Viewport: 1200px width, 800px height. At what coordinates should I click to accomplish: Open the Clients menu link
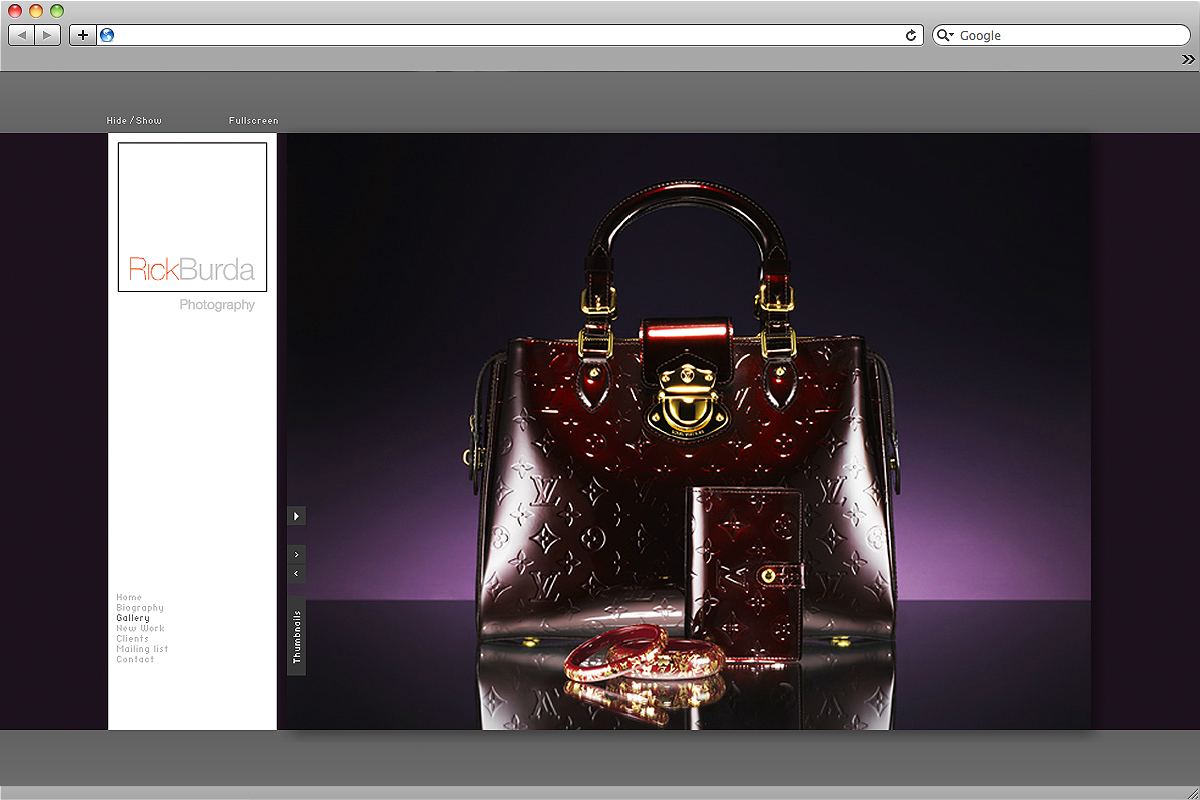tap(132, 638)
